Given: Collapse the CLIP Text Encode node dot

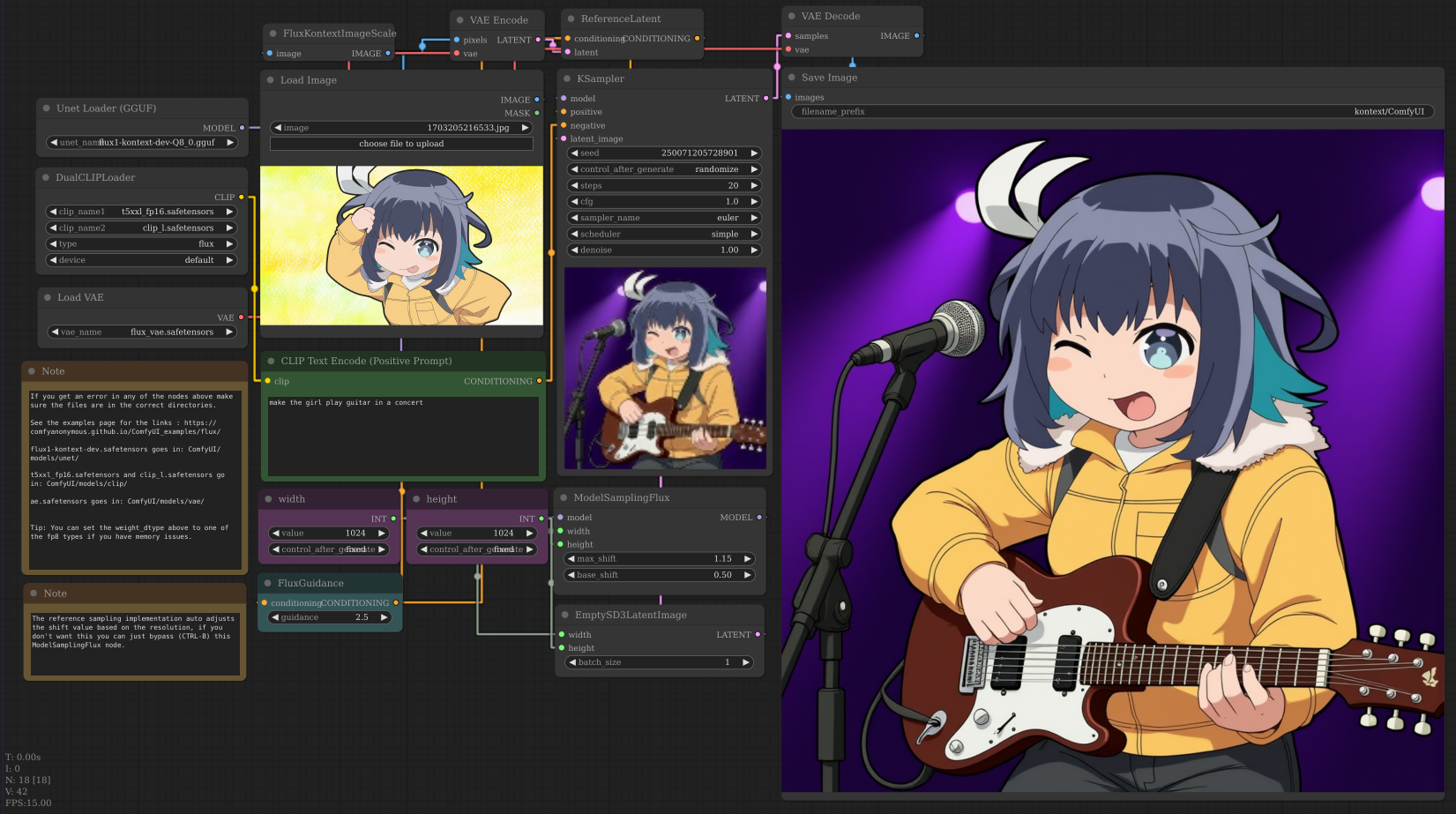Looking at the screenshot, I should (x=271, y=361).
